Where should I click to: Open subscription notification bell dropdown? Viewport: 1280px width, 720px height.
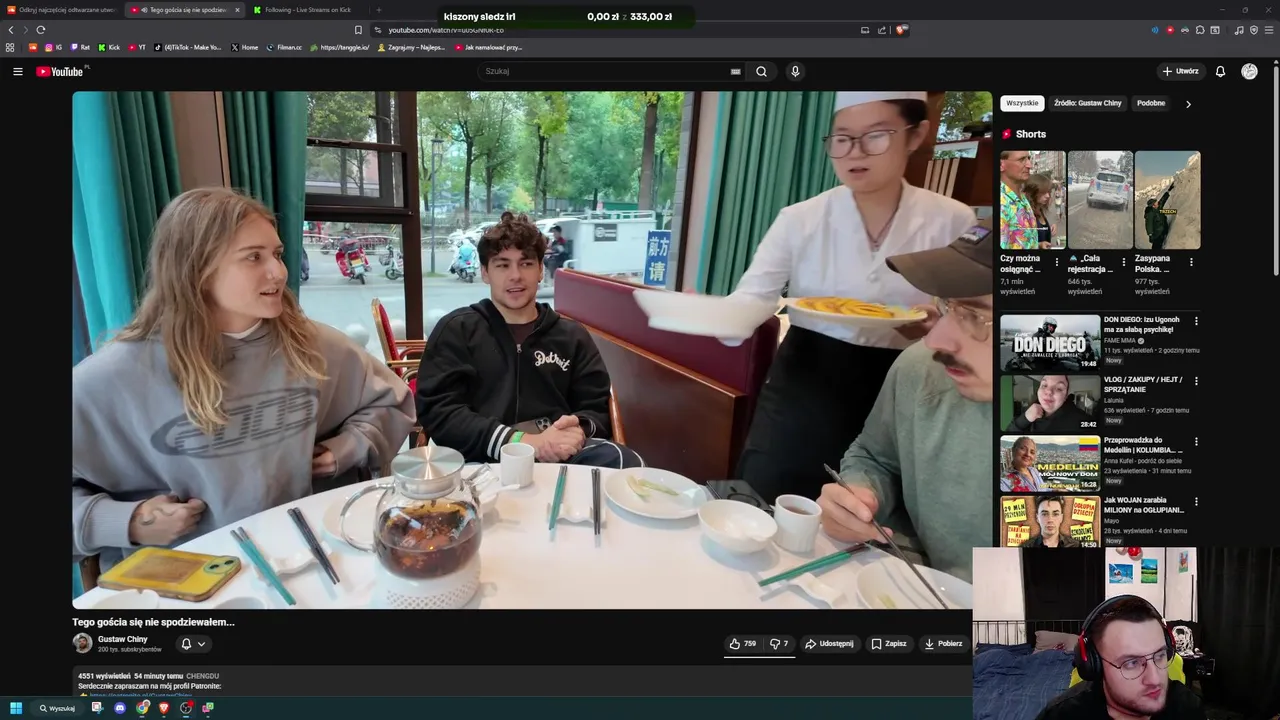click(193, 644)
